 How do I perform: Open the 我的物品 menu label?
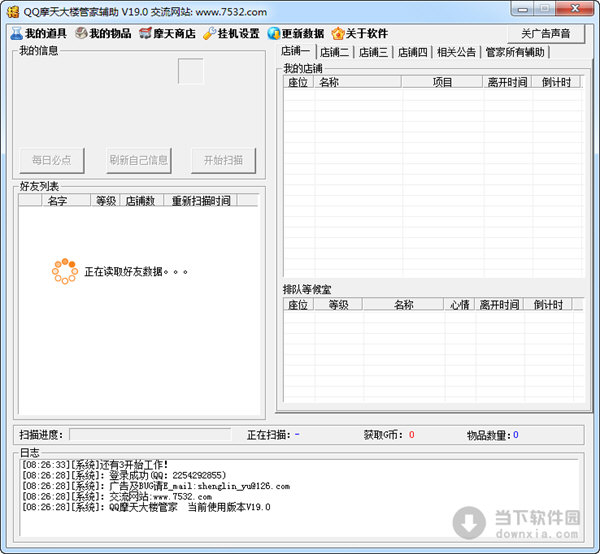(x=110, y=34)
